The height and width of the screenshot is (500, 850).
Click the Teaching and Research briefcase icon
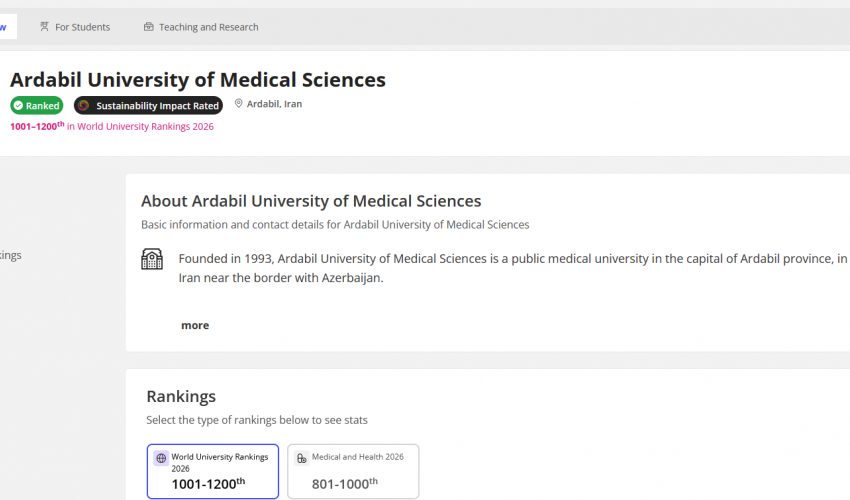point(149,27)
